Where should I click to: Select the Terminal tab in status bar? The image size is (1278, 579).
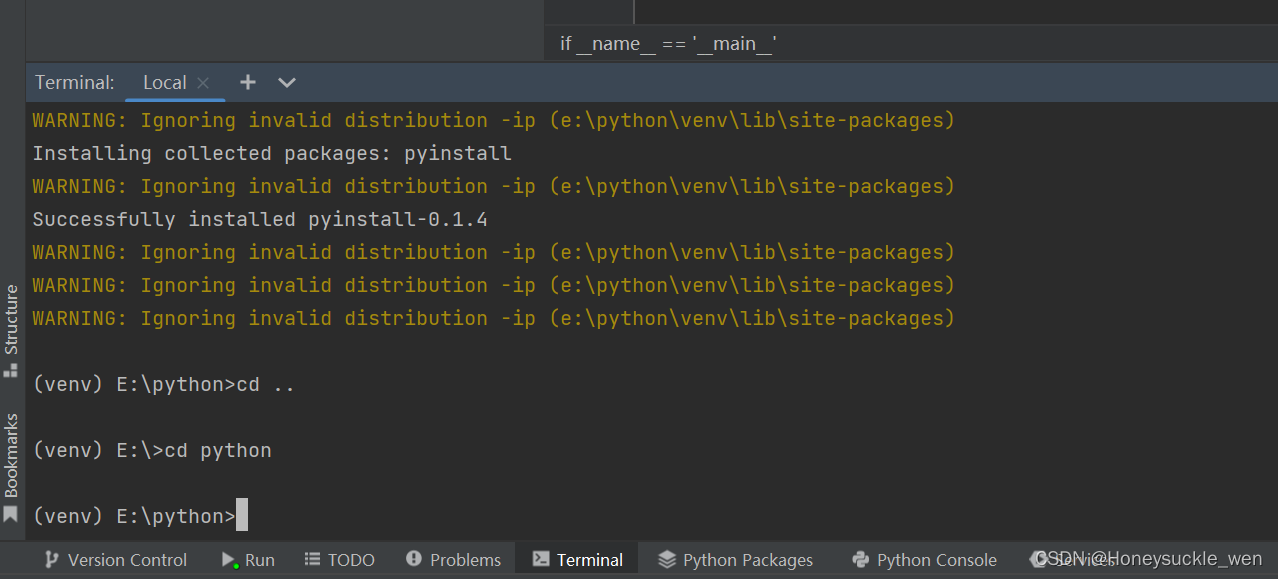[576, 559]
